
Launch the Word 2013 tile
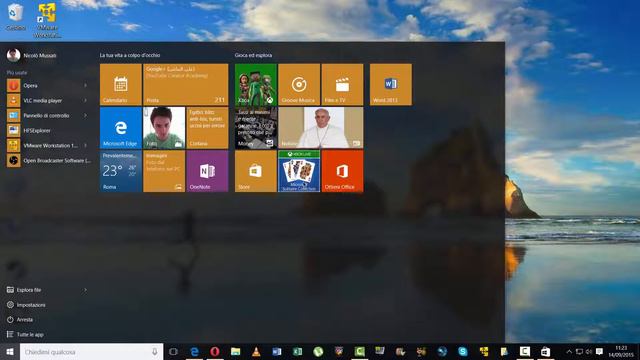pyautogui.click(x=391, y=84)
